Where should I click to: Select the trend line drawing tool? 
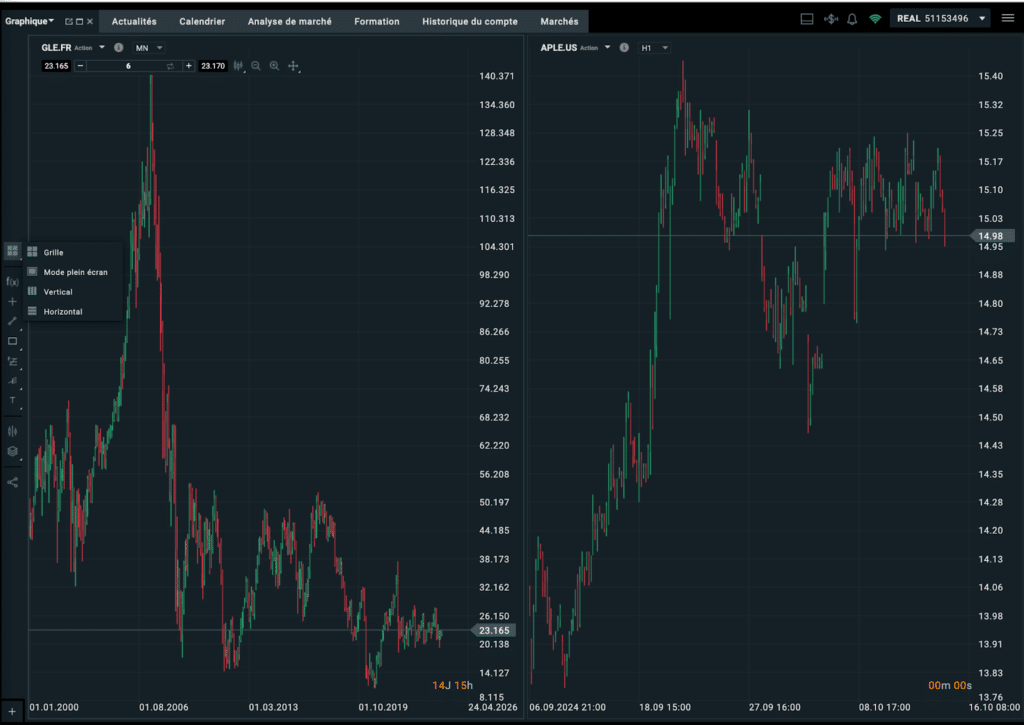[12, 321]
